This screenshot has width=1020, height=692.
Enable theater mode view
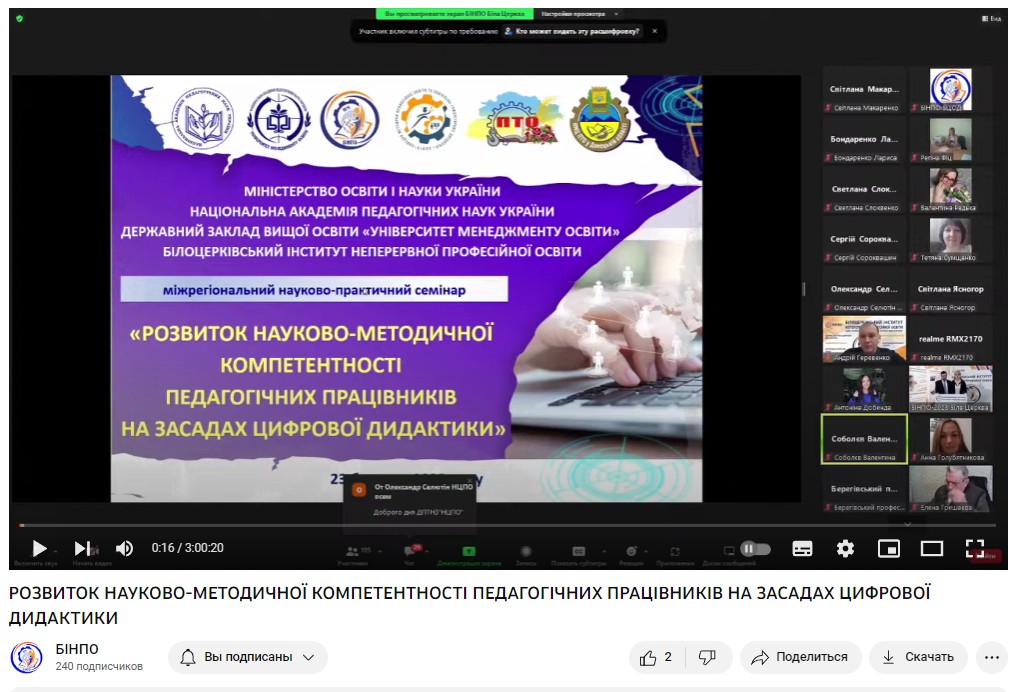[x=932, y=549]
